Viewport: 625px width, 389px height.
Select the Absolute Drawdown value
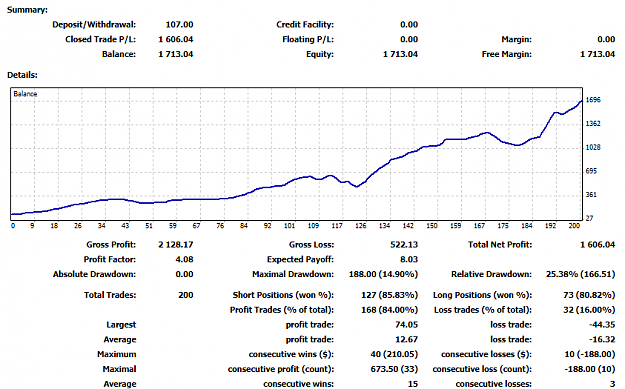click(x=184, y=274)
